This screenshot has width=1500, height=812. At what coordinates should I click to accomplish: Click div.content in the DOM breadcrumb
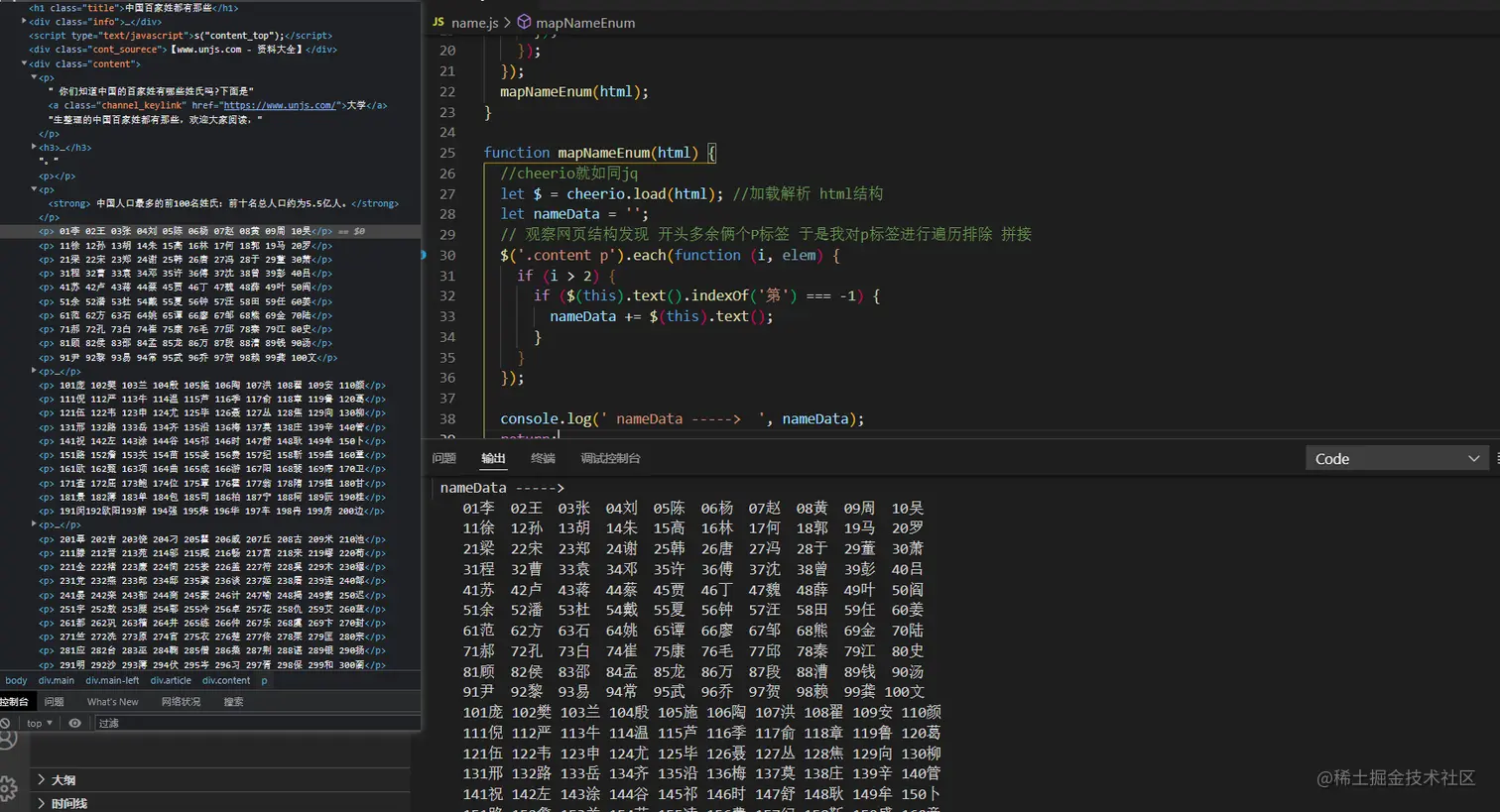click(226, 680)
